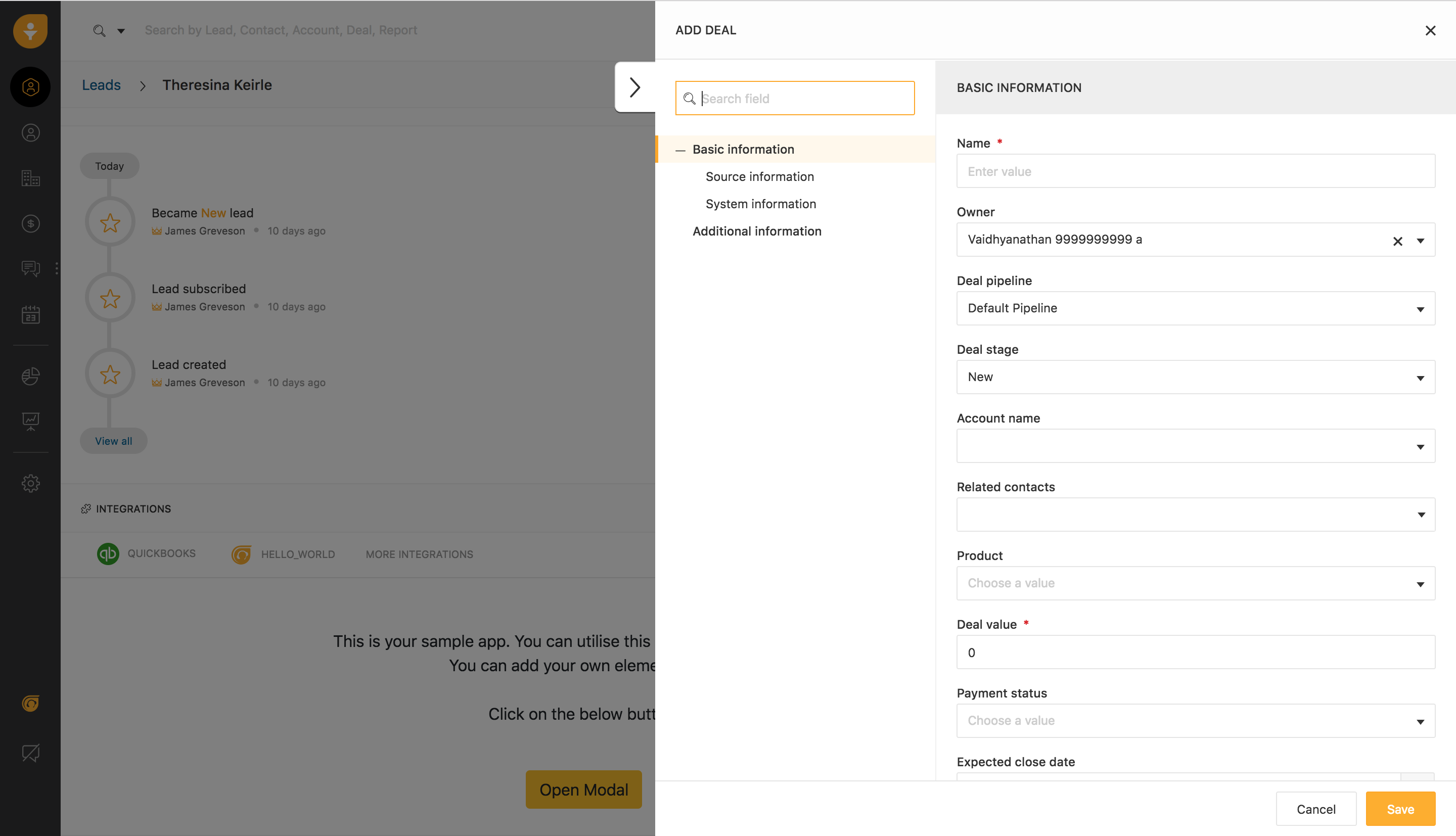This screenshot has width=1456, height=836.
Task: Open the Owner dropdown arrow
Action: pyautogui.click(x=1421, y=241)
